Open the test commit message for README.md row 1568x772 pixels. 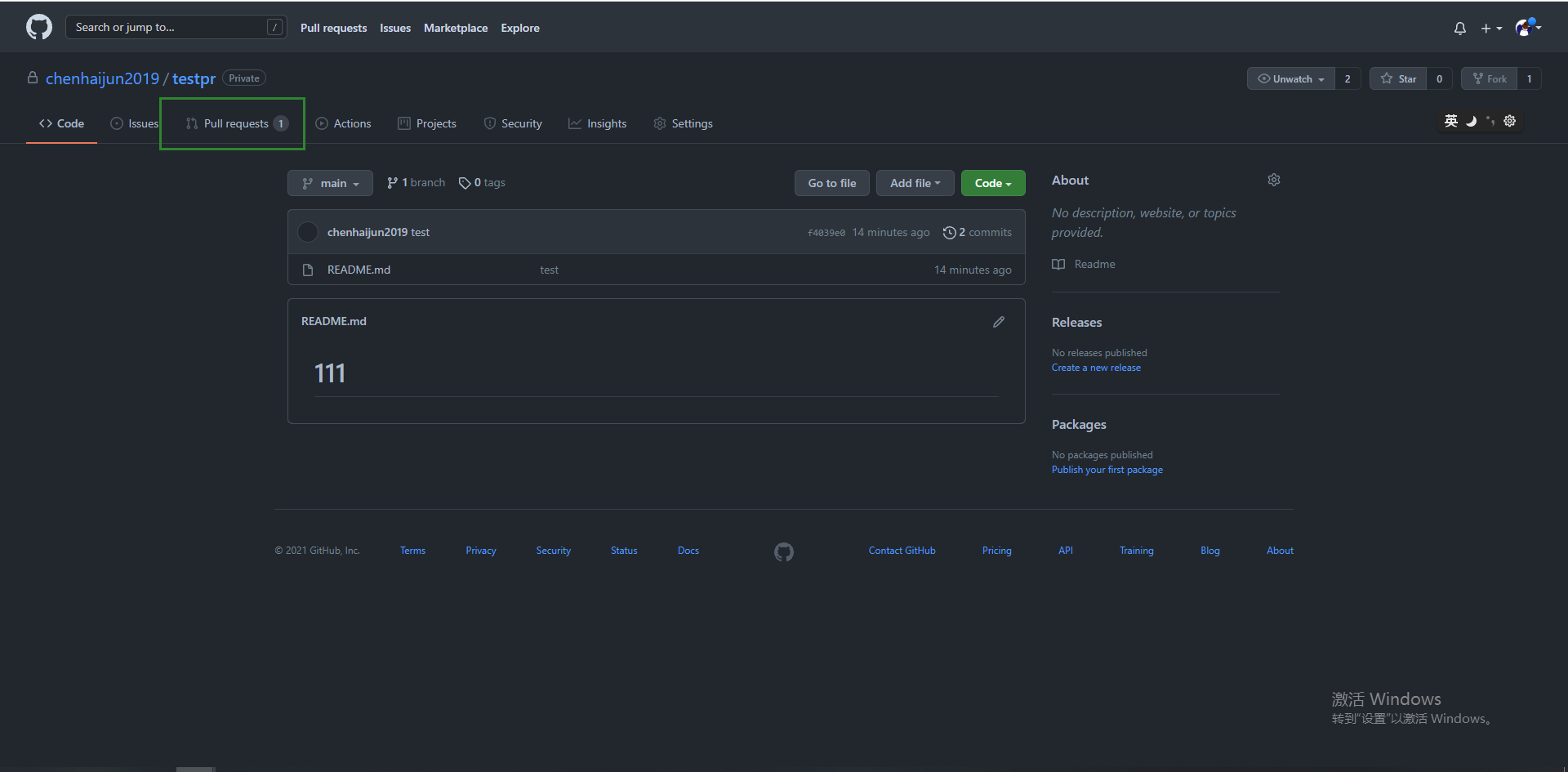click(550, 270)
